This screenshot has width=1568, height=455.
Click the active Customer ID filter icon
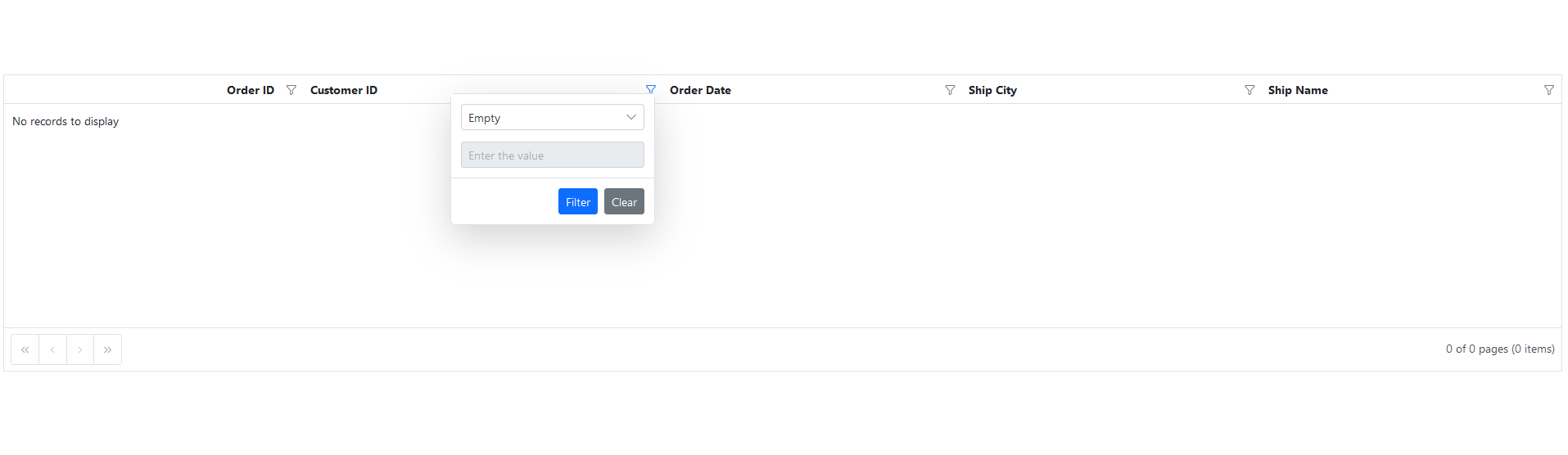[x=651, y=90]
